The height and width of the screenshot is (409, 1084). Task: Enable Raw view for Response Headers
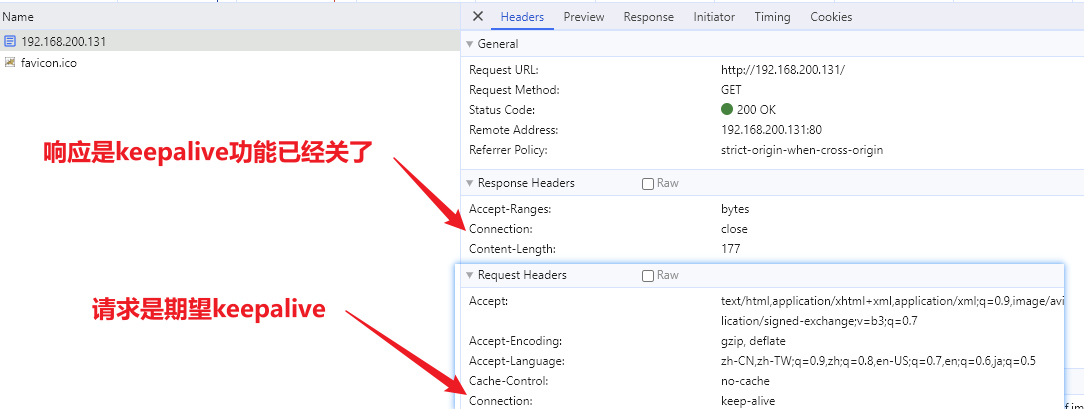click(x=648, y=184)
